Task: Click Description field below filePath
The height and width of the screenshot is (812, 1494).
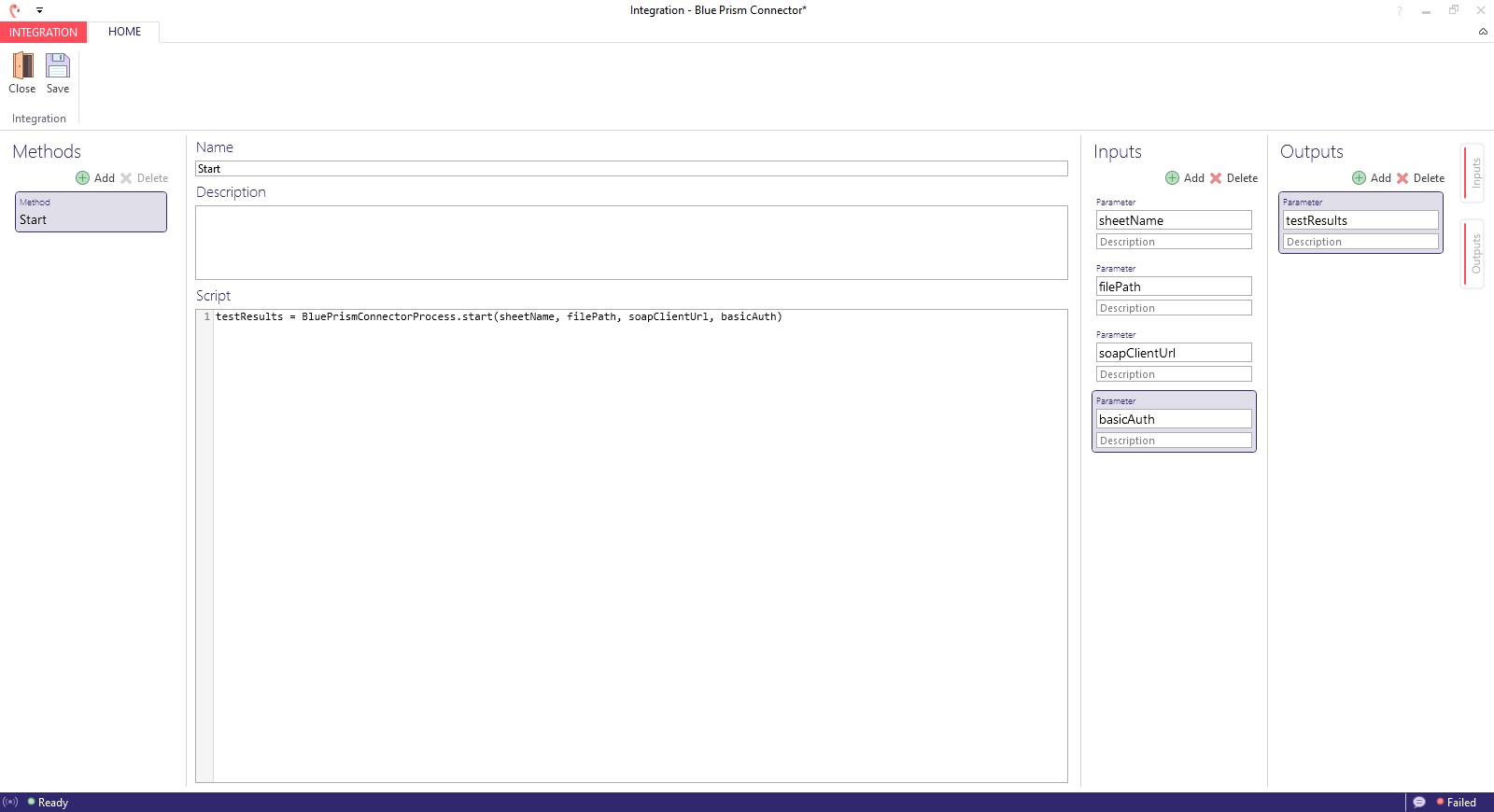Action: [1174, 308]
